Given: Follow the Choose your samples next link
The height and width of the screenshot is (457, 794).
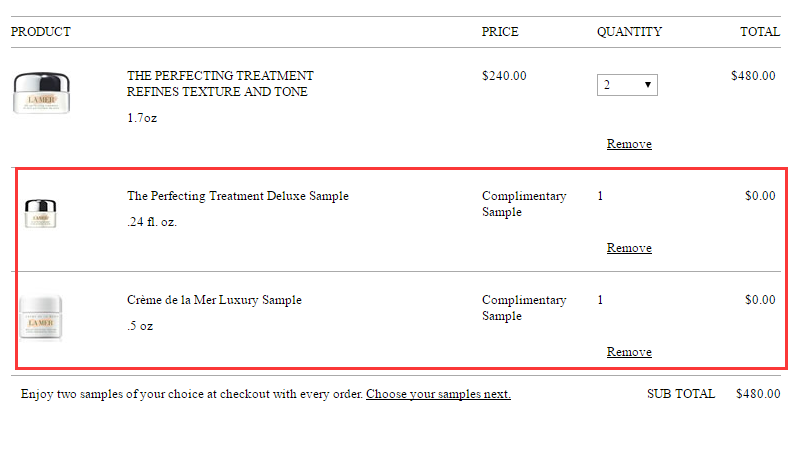Looking at the screenshot, I should 438,394.
